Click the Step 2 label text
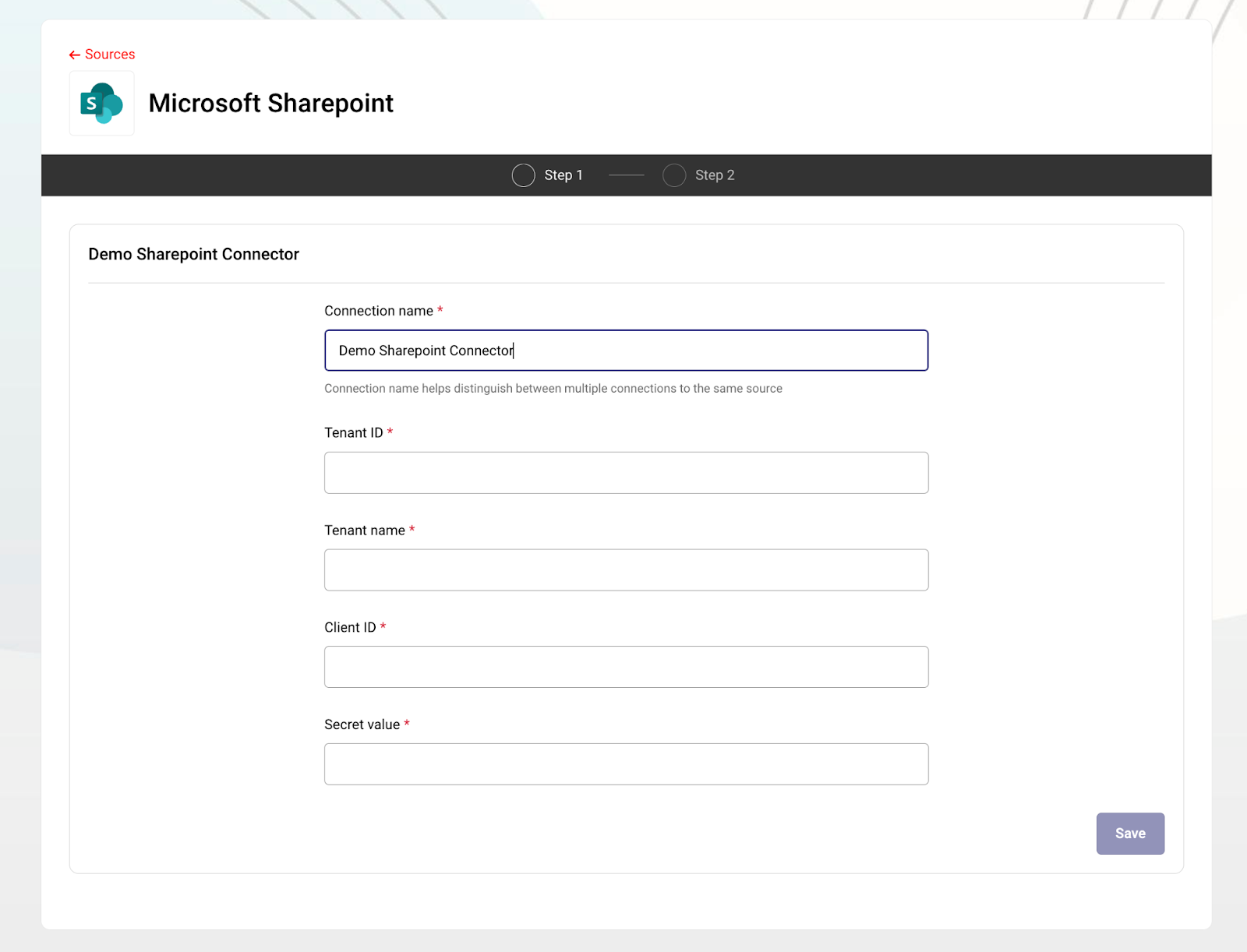Screen dimensions: 1247x952 [x=715, y=175]
